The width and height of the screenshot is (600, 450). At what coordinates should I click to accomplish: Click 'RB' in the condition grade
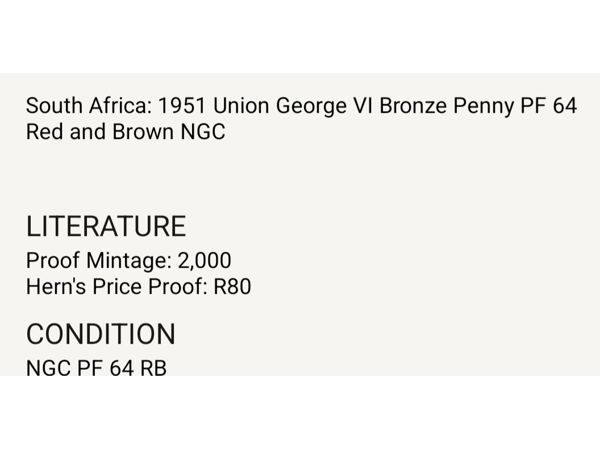point(153,368)
